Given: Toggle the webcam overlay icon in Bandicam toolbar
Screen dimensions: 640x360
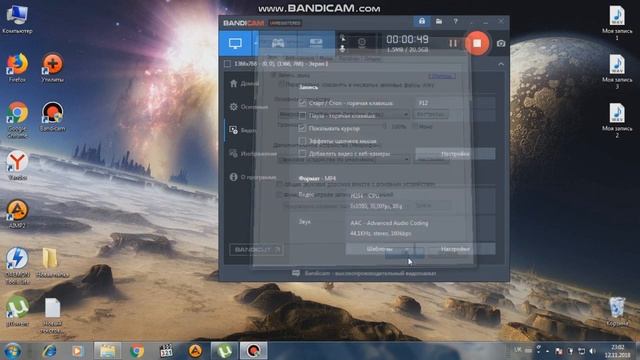Looking at the screenshot, I should coord(362,43).
